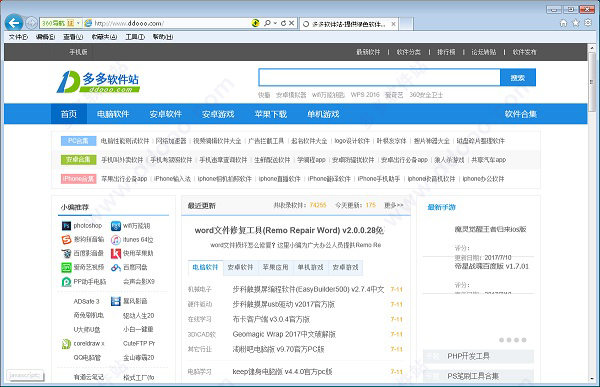Click the red K 快用苹果助手 icon

click(116, 253)
